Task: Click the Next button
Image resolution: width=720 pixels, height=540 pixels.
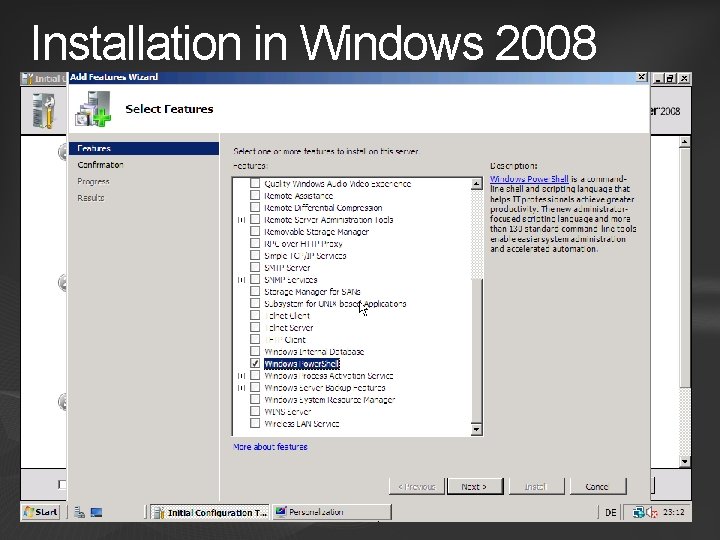Action: coord(475,486)
